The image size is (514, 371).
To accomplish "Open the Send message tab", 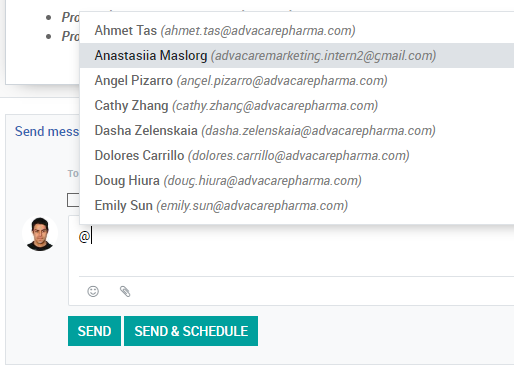I will 47,131.
